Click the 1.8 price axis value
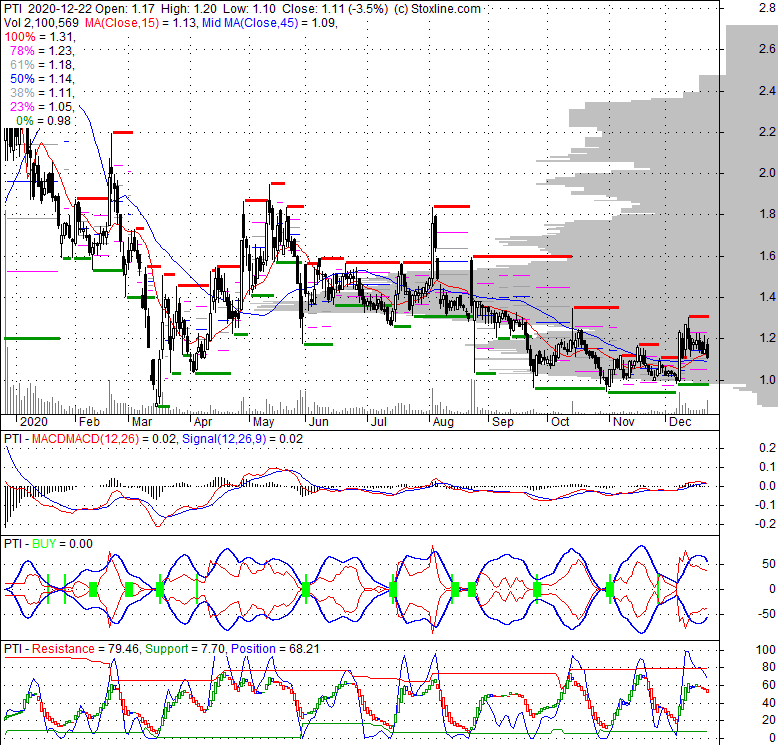Viewport: 780px width, 745px height. [x=767, y=214]
